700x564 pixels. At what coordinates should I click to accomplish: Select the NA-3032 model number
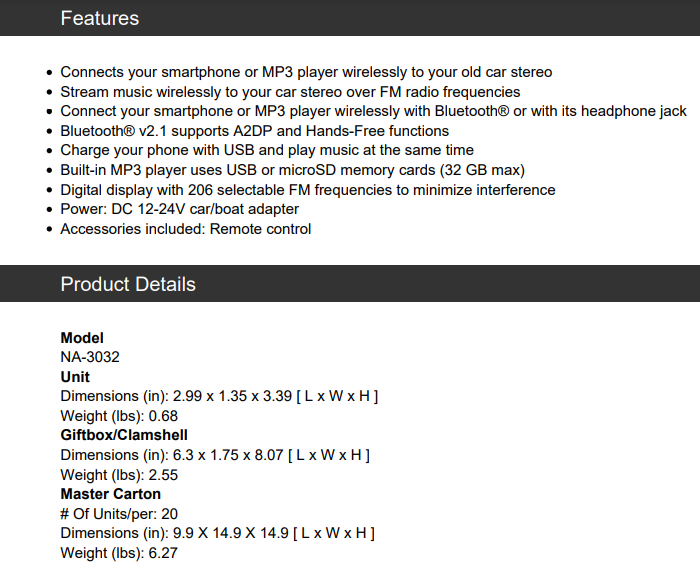click(x=90, y=357)
